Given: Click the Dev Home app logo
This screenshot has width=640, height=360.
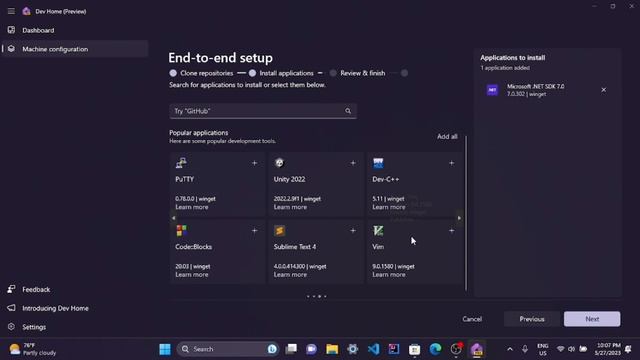Looking at the screenshot, I should [x=27, y=11].
